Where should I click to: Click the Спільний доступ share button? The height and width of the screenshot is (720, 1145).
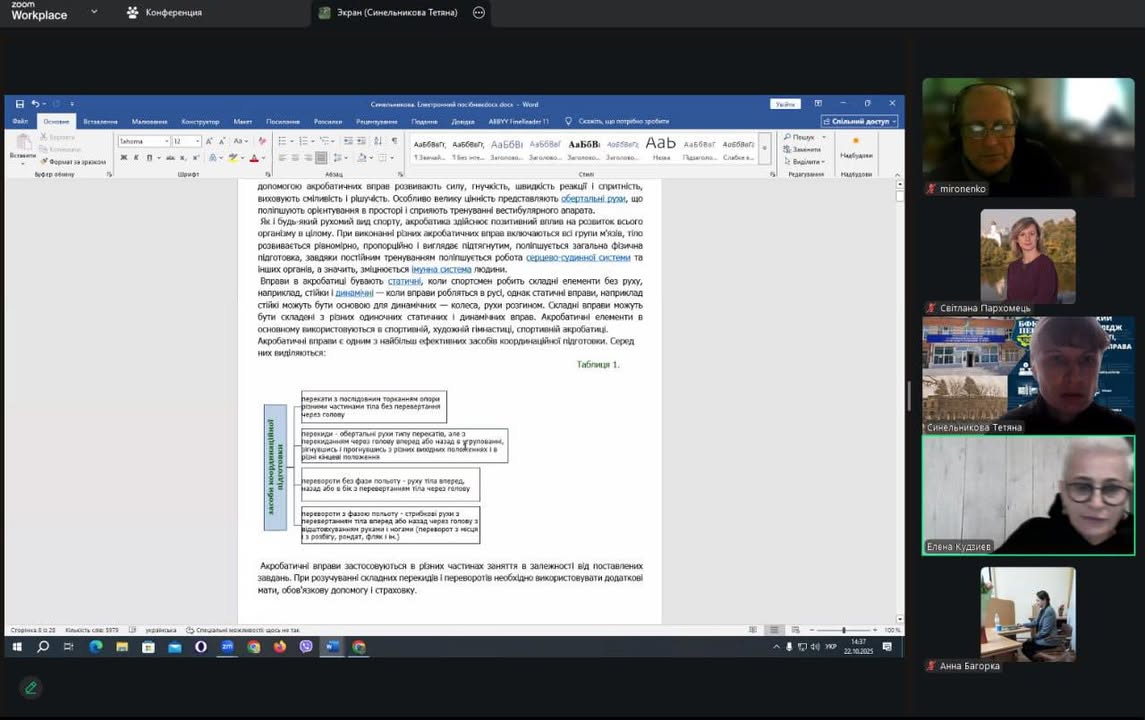click(x=859, y=122)
